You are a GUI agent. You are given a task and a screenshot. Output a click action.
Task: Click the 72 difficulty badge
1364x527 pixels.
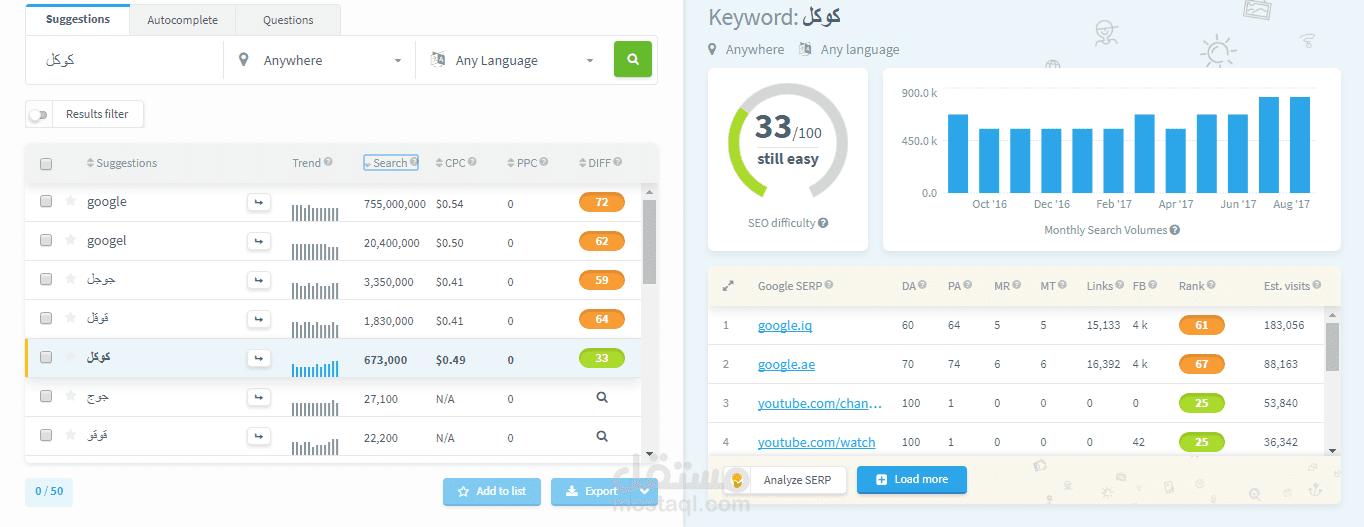[x=602, y=202]
